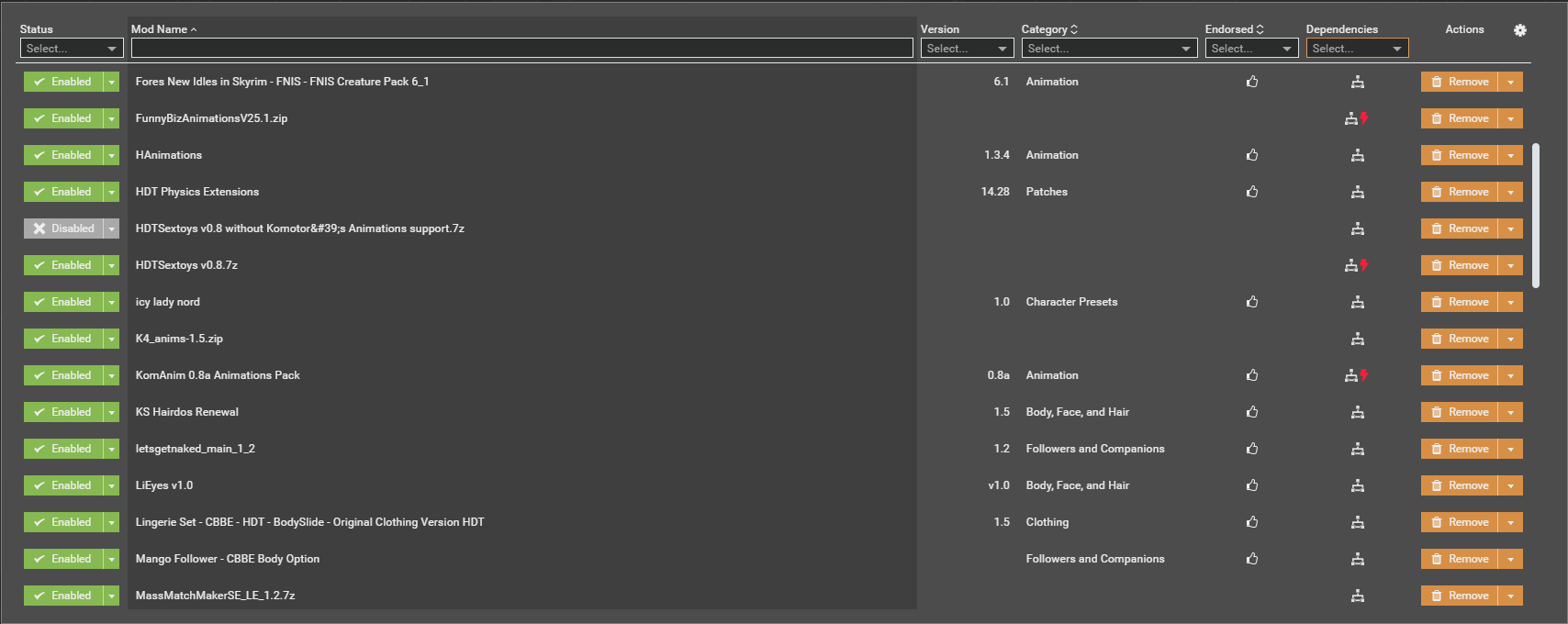This screenshot has width=1568, height=624.
Task: Open dependencies icon for Mango Follower
Action: tap(1358, 559)
